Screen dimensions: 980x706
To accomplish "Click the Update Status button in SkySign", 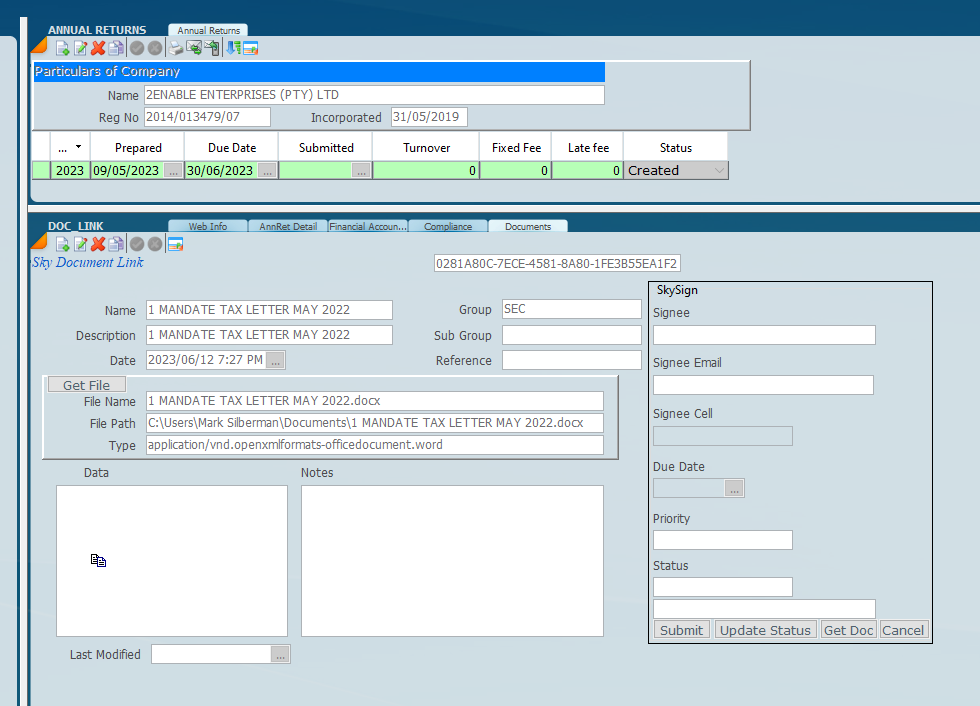I will coord(765,630).
